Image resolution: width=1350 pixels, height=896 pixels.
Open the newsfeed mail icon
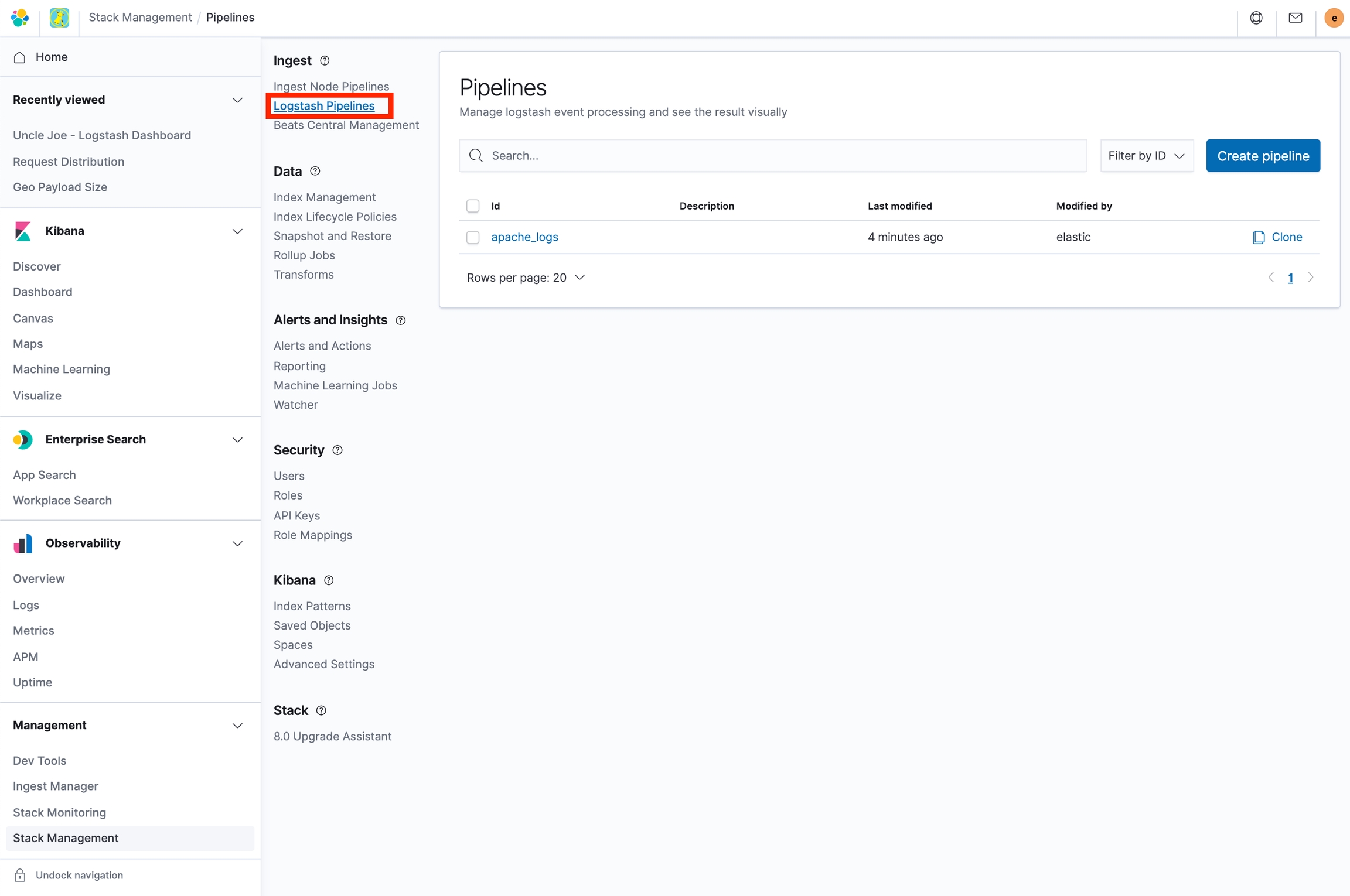[1296, 18]
